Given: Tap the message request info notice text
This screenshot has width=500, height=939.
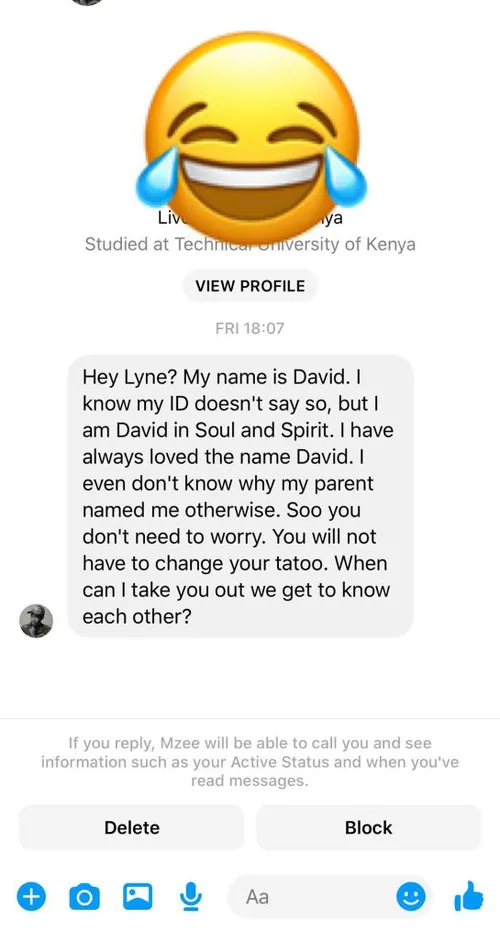Looking at the screenshot, I should coord(250,762).
